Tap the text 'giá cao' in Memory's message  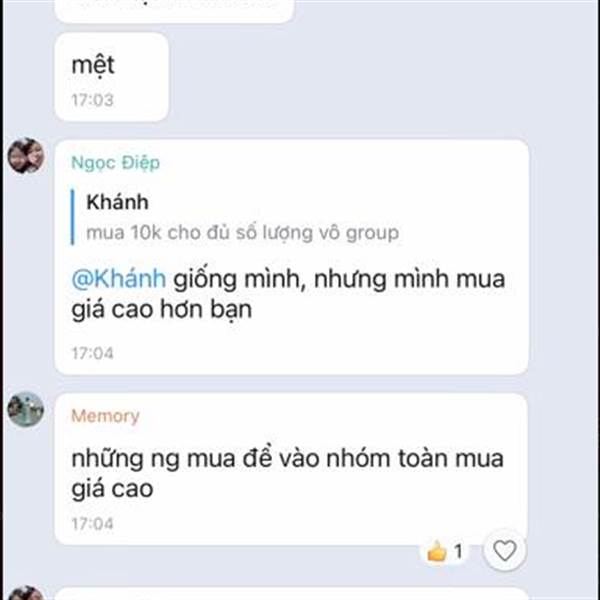[112, 490]
